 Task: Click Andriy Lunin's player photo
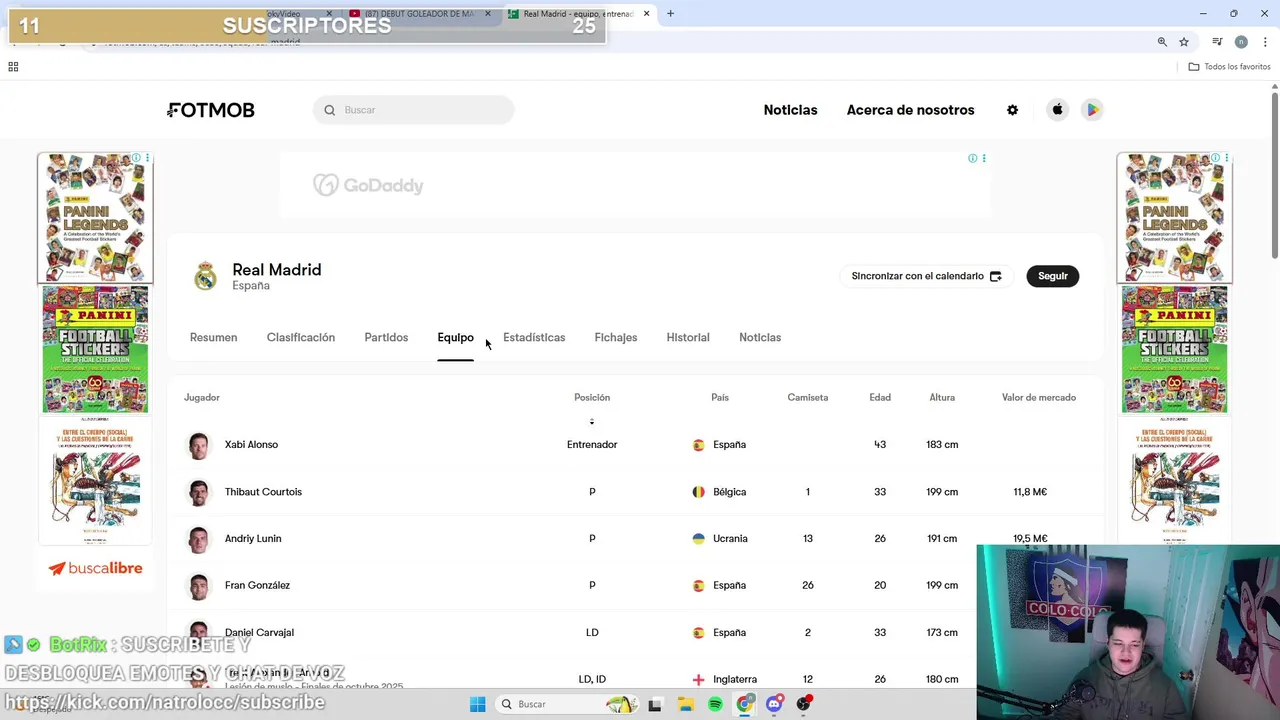[199, 539]
